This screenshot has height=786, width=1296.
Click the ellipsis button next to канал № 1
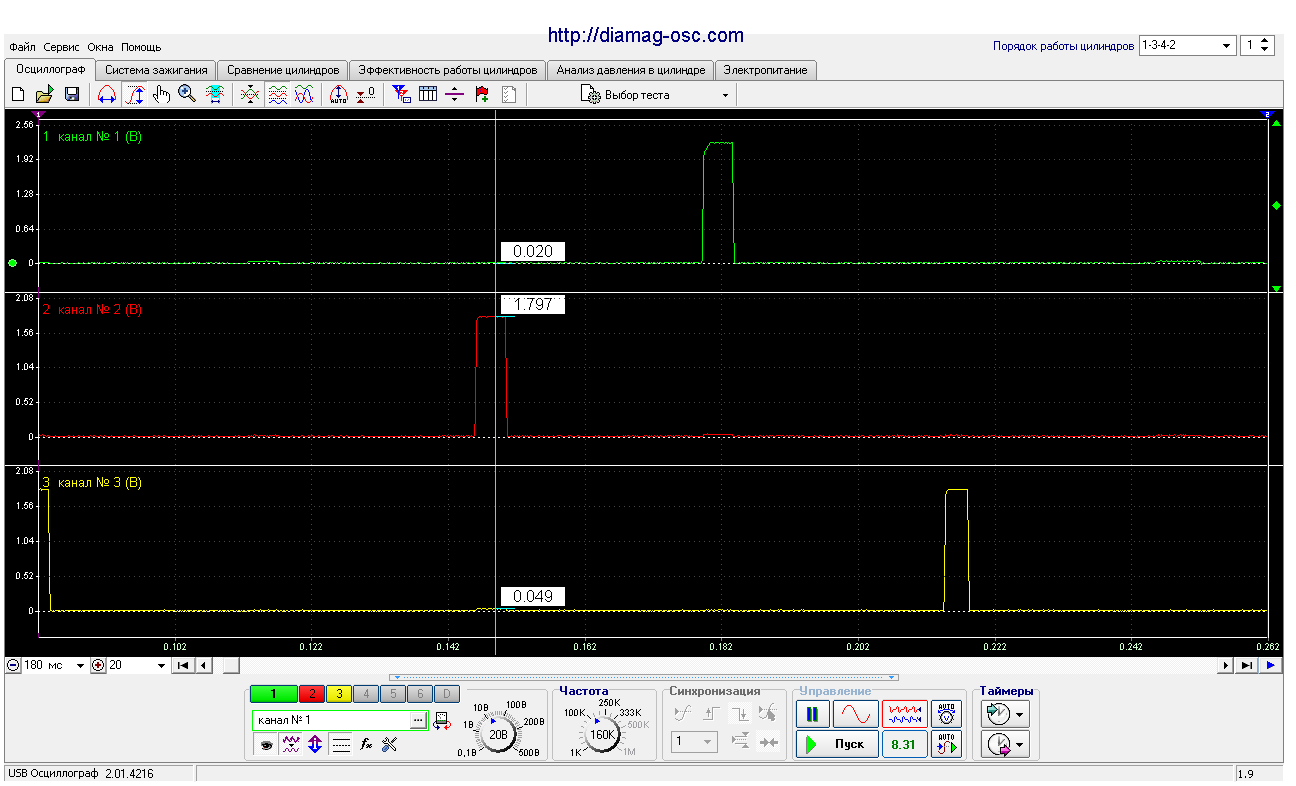point(418,720)
